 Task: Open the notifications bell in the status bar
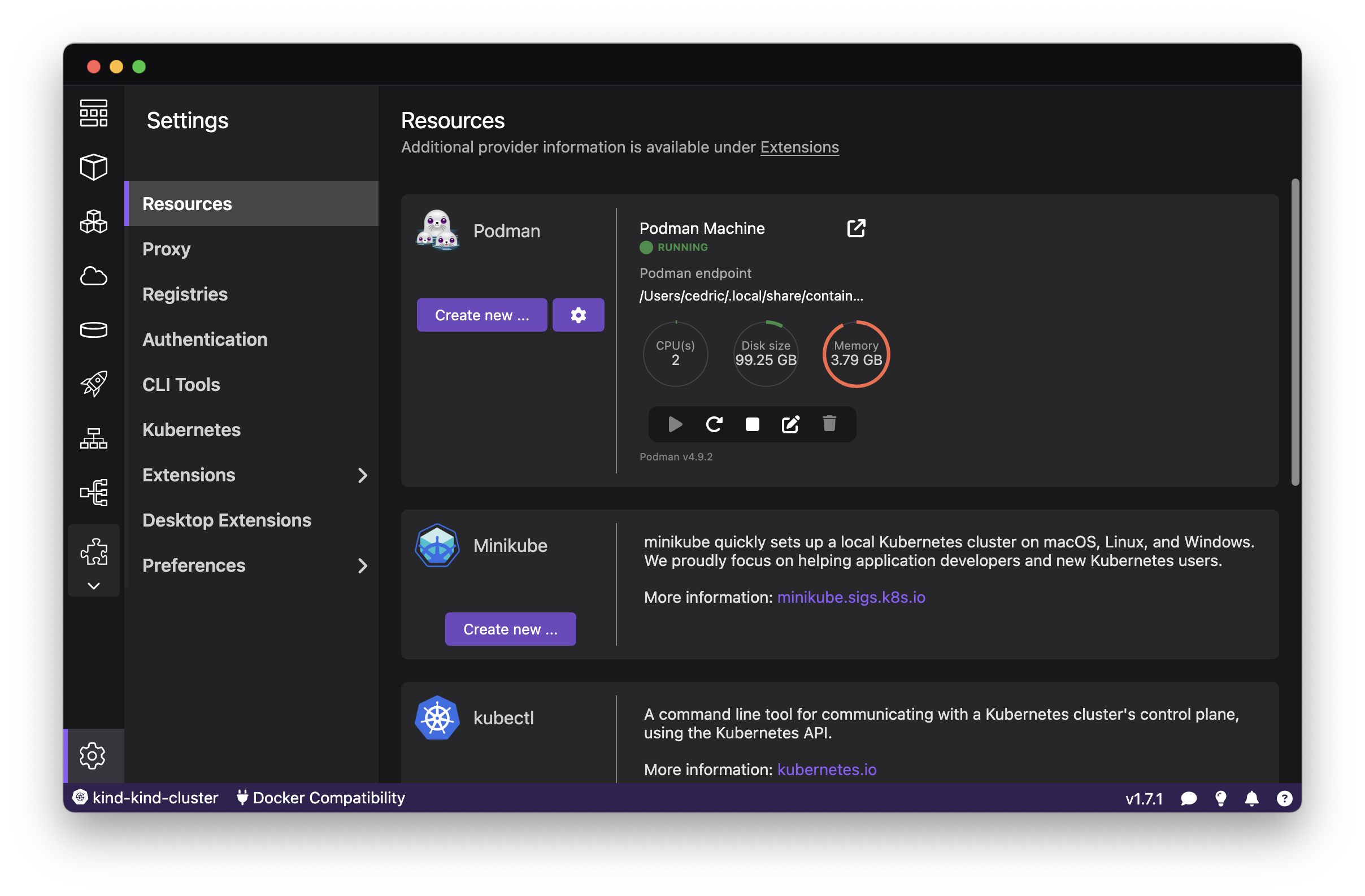(1252, 798)
